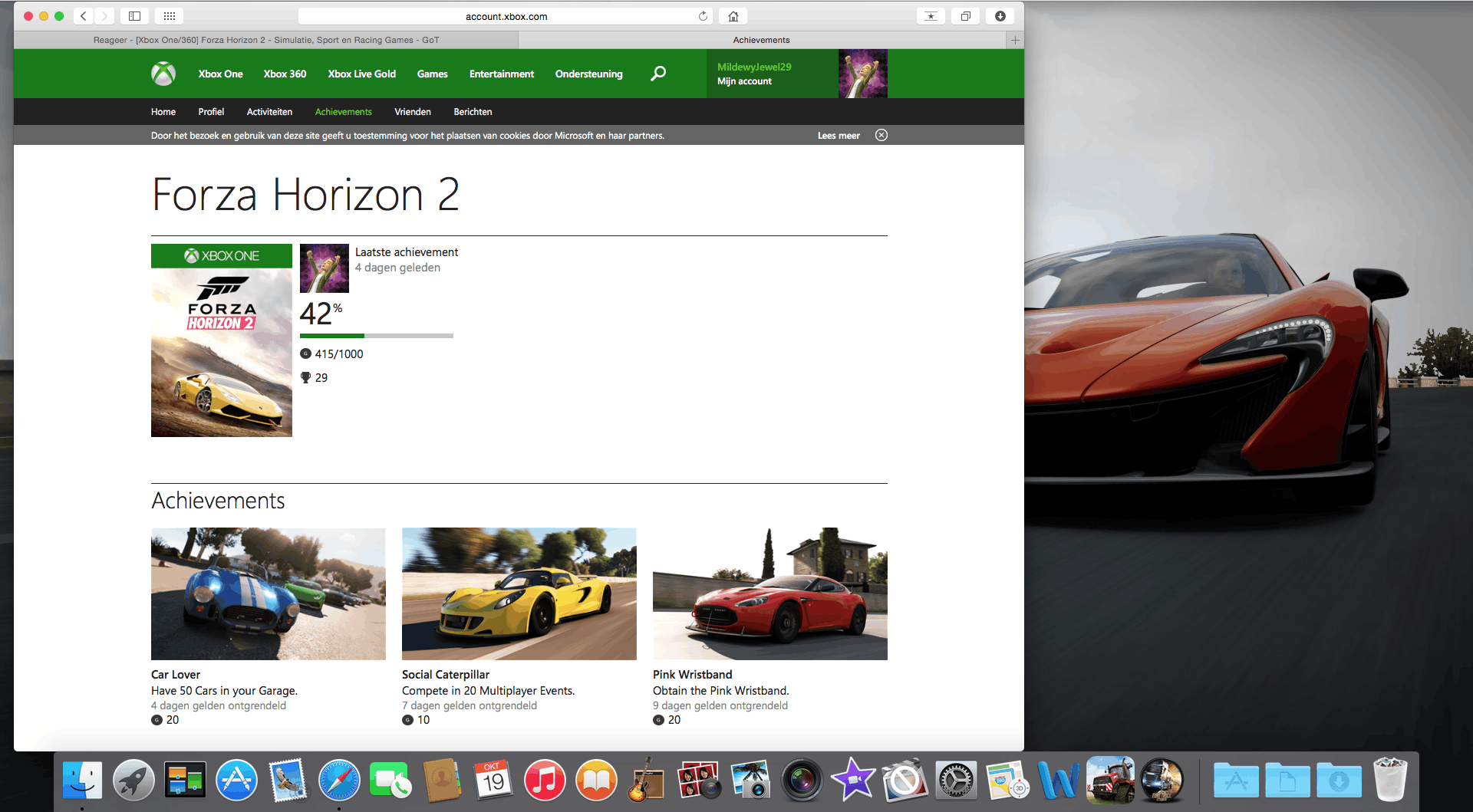Open Xbox Live Gold in the header
Screen dimensions: 1473x812
[x=362, y=74]
